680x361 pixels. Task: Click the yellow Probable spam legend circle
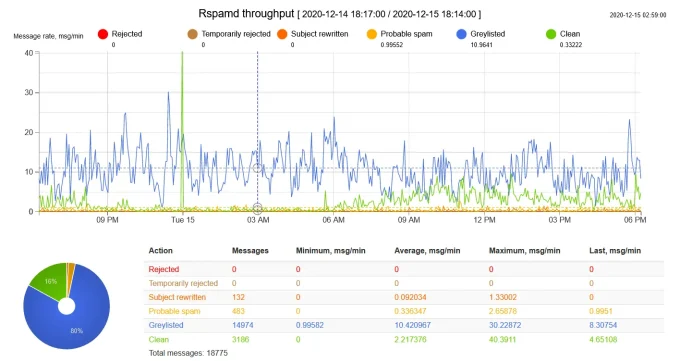[x=372, y=34]
